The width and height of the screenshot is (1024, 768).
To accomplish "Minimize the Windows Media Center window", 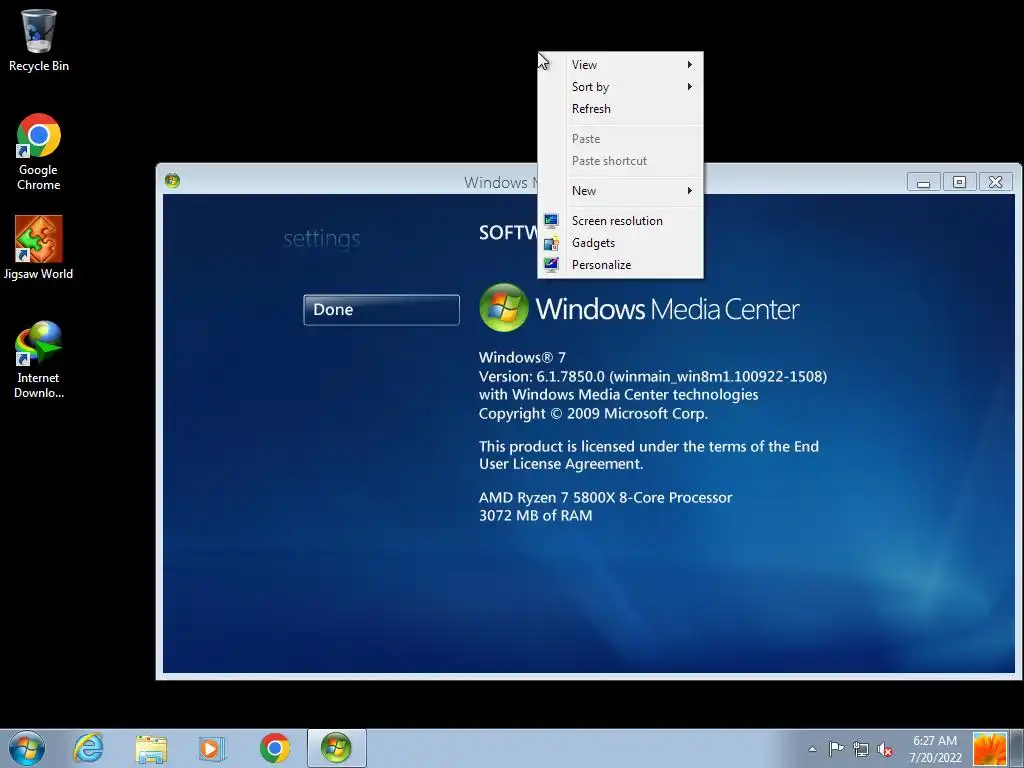I will click(x=923, y=182).
